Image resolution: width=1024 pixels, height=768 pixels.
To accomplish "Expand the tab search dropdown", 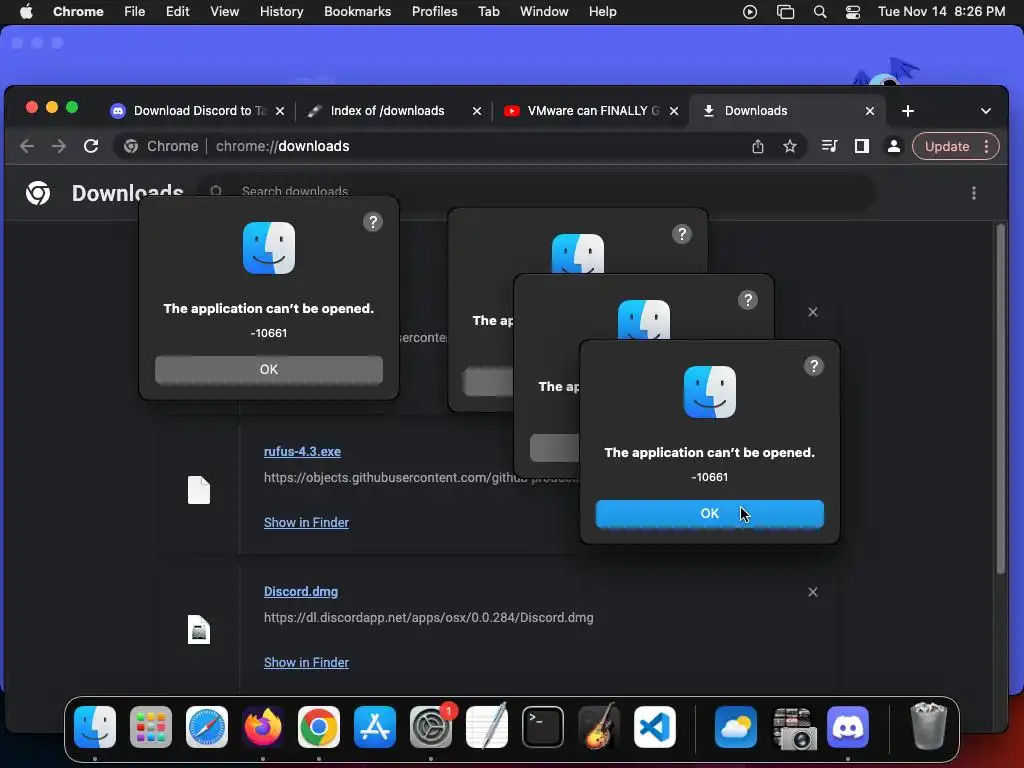I will click(985, 111).
